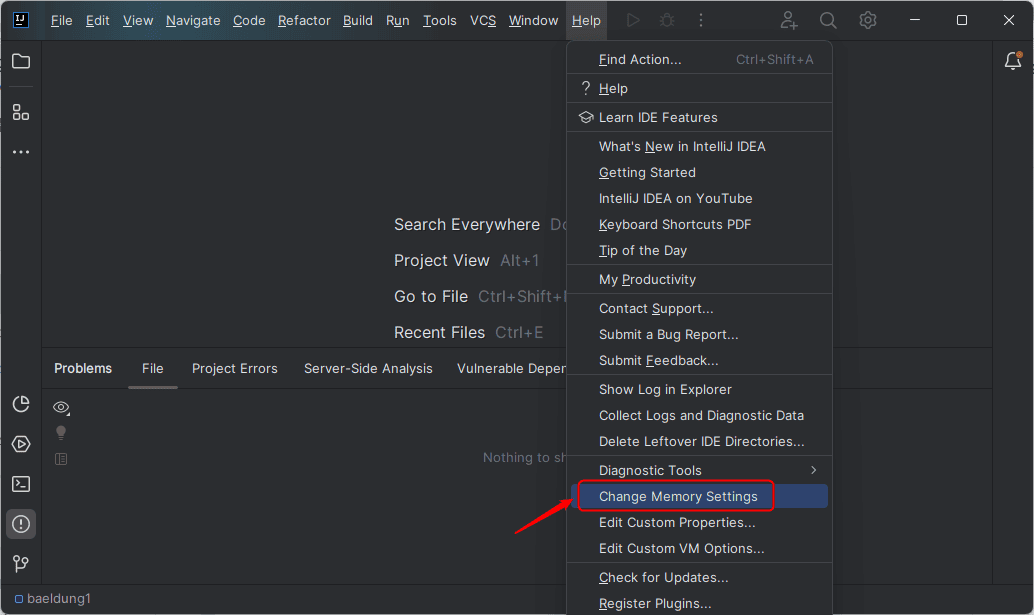The width and height of the screenshot is (1034, 615).
Task: Open the Git version control icon
Action: (x=21, y=564)
